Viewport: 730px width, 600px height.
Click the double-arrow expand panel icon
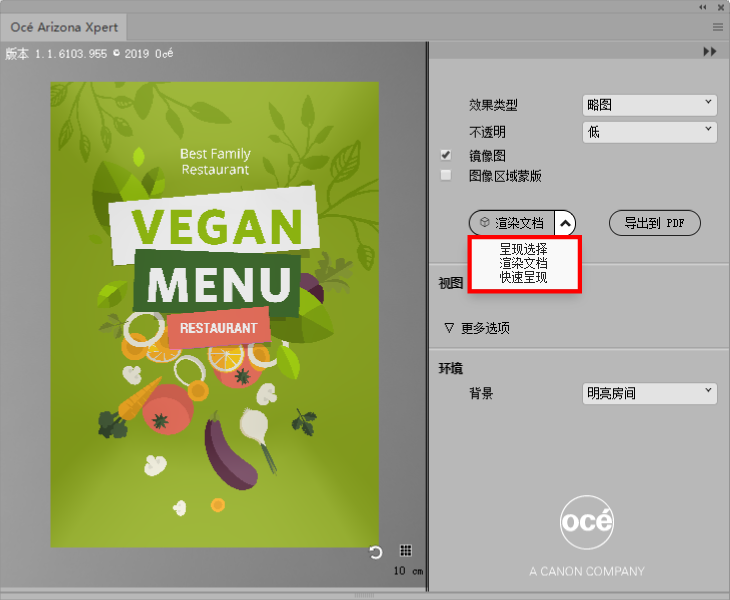[710, 51]
